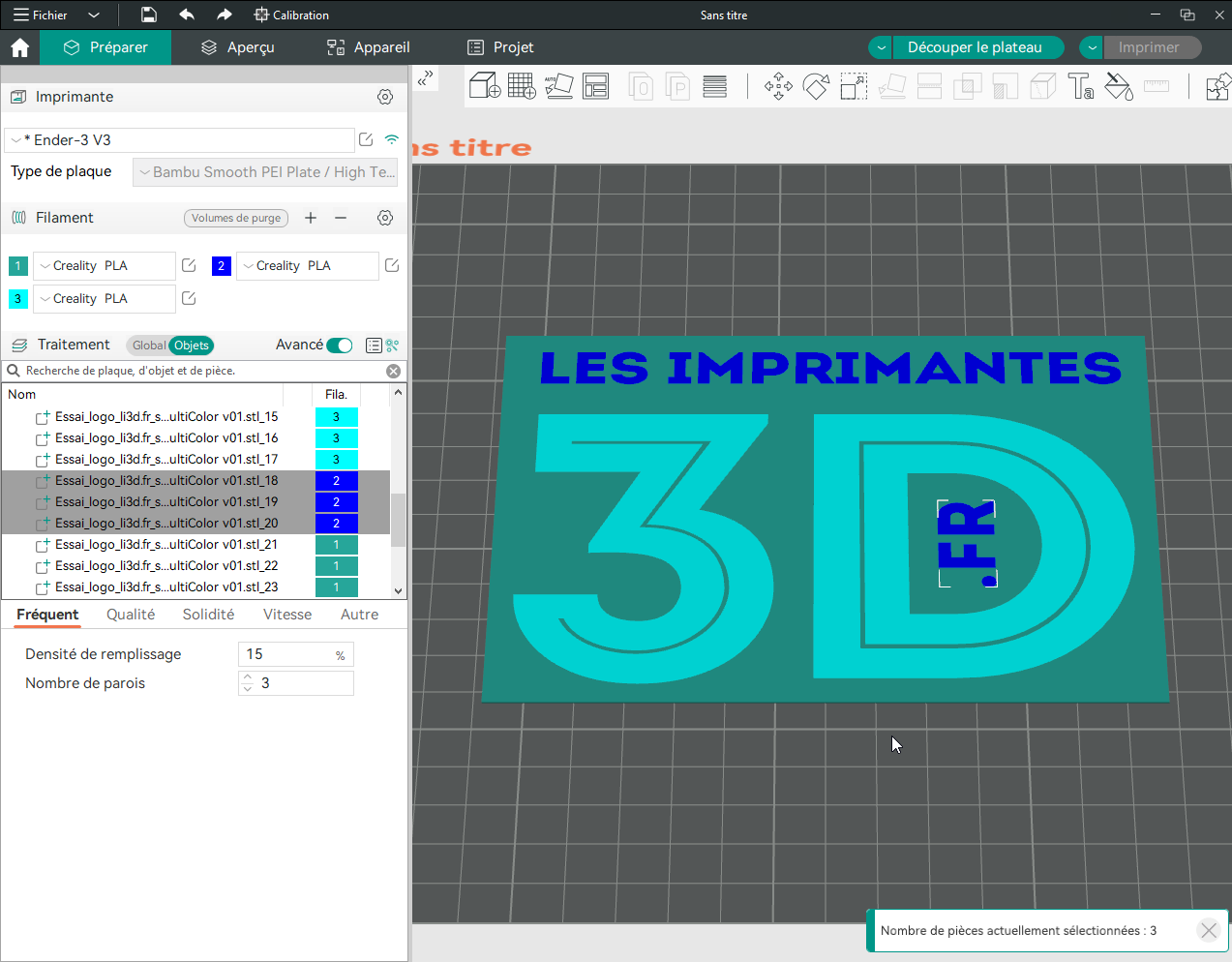Select the color painting bucket tool
1232x962 pixels.
[x=1118, y=86]
